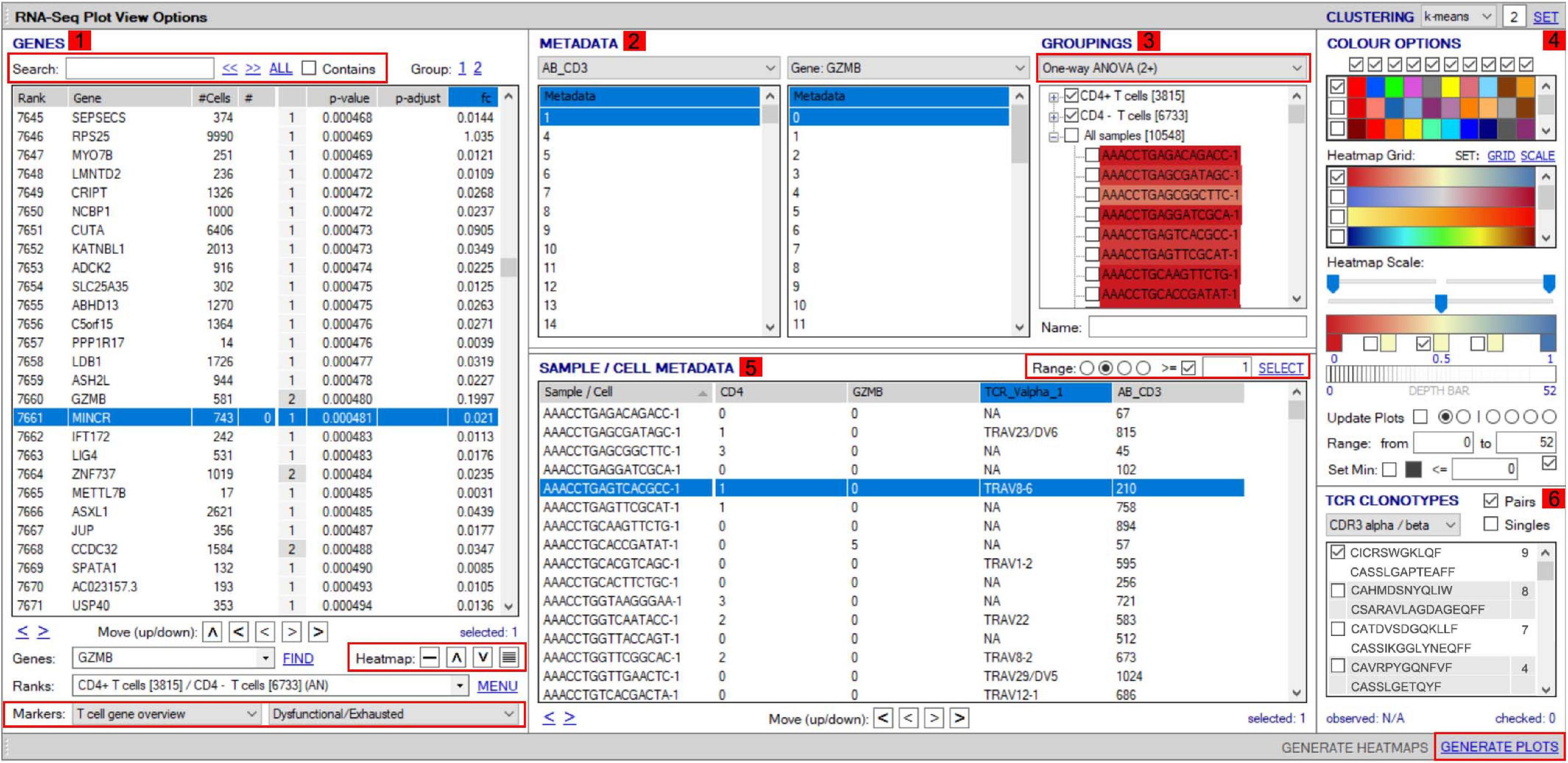This screenshot has width=1568, height=763.
Task: Toggle the TCR Pairs checkbox
Action: tap(1491, 501)
